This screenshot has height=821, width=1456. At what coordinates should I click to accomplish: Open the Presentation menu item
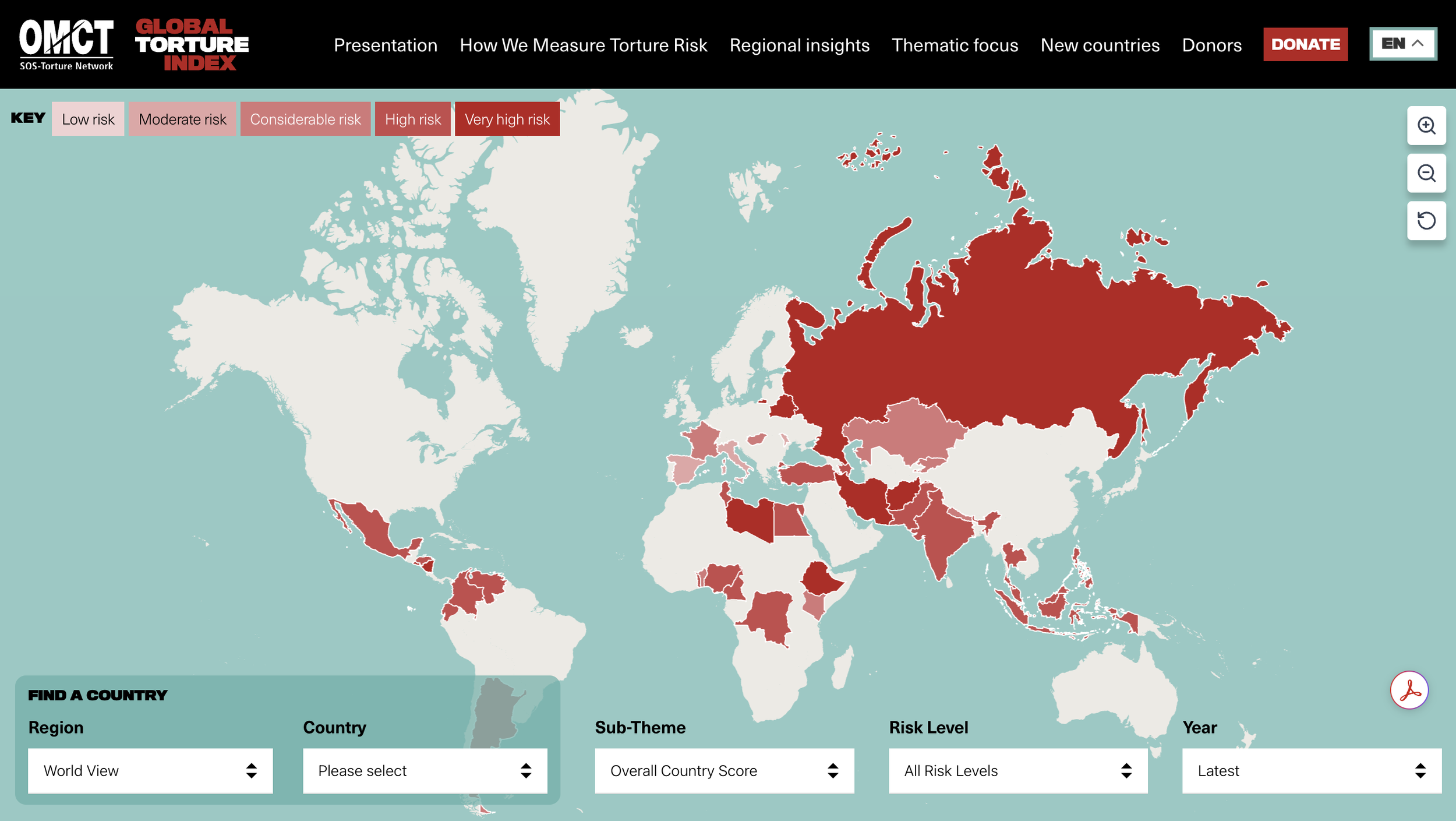coord(386,45)
